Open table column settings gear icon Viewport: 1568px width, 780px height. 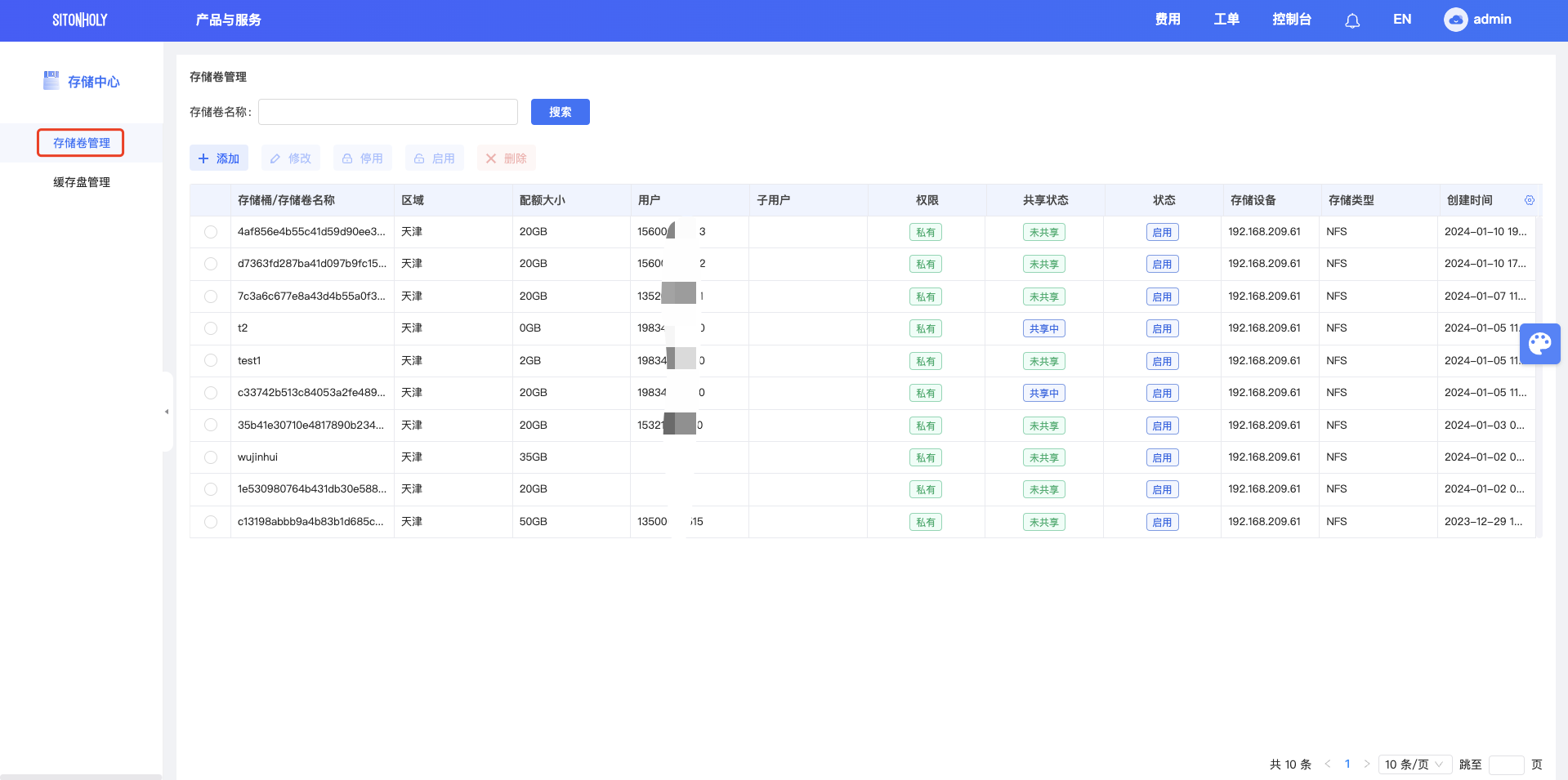(x=1530, y=200)
